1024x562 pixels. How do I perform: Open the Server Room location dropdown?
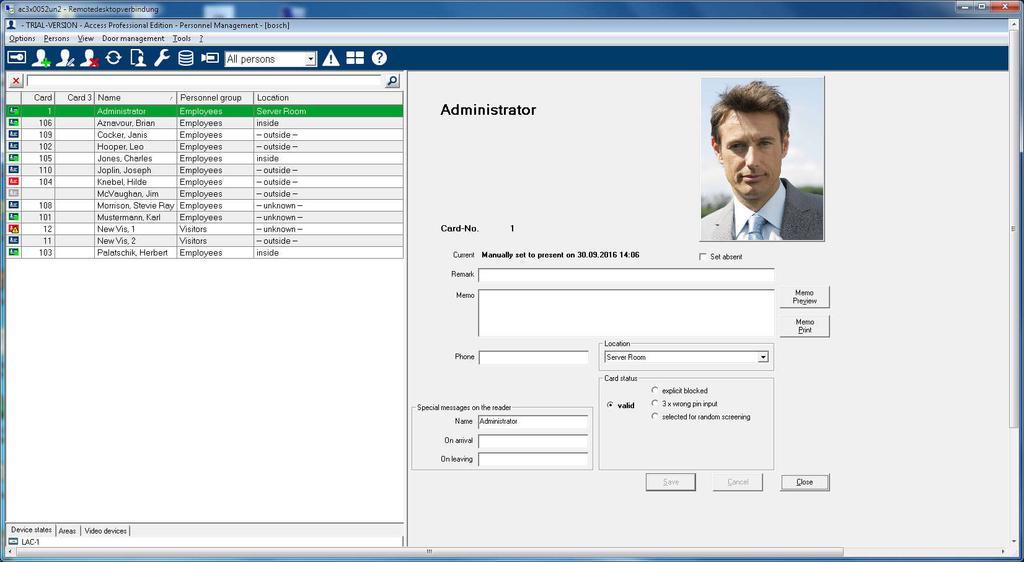[x=762, y=357]
